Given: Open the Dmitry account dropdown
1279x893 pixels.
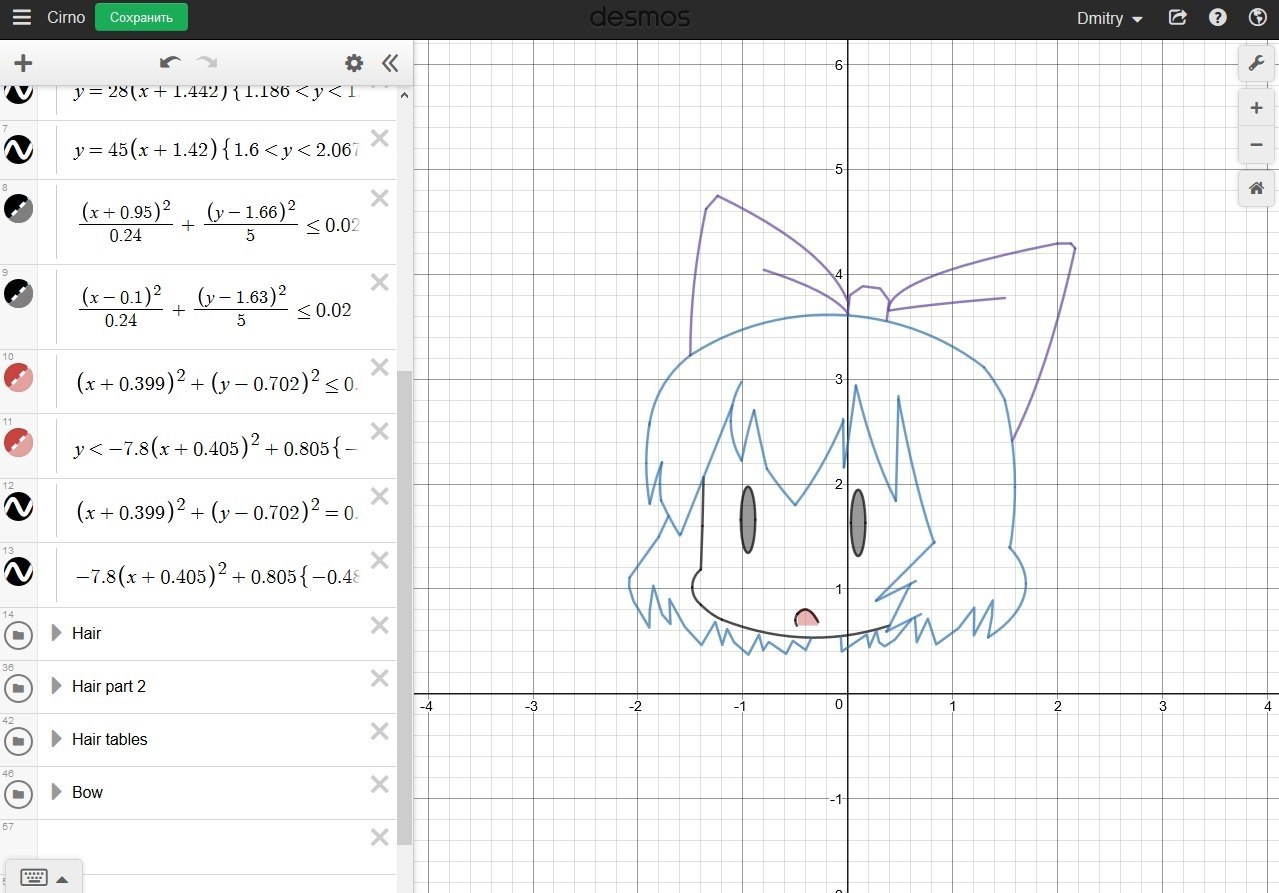Looking at the screenshot, I should [1110, 18].
